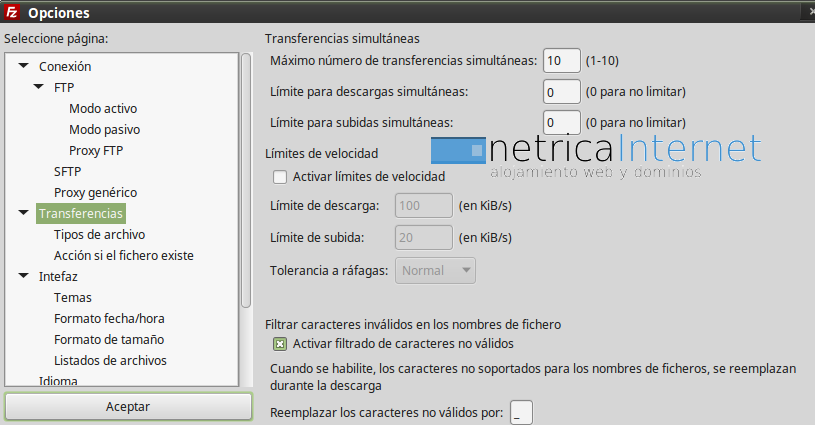This screenshot has height=425, width=815.
Task: Click the replacement character input field
Action: [521, 412]
